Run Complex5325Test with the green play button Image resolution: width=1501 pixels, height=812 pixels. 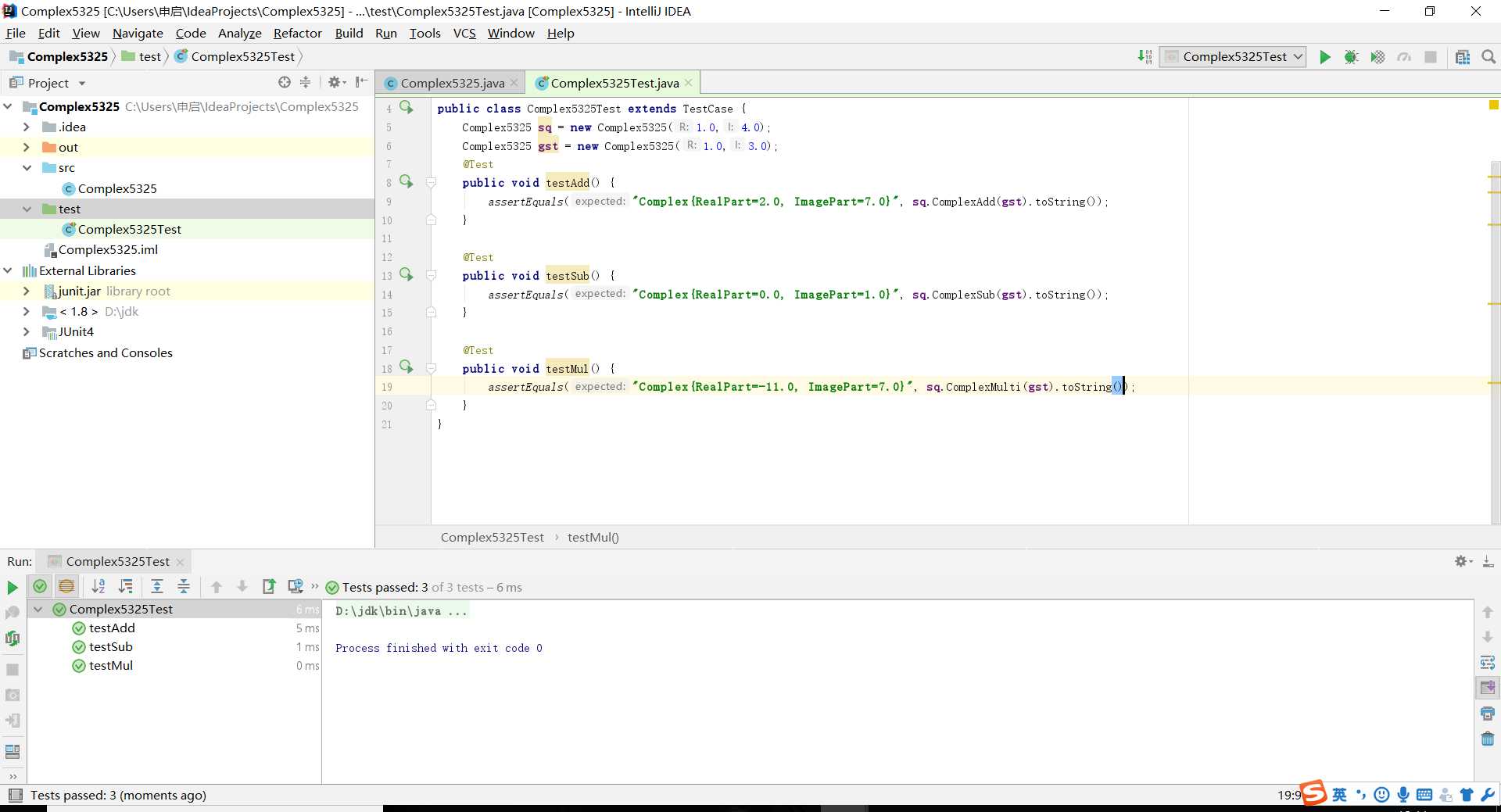1324,57
